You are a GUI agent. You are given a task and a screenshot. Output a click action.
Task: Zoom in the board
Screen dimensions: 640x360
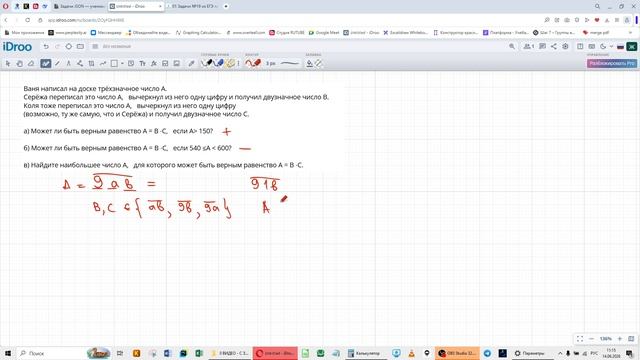(x=620, y=339)
